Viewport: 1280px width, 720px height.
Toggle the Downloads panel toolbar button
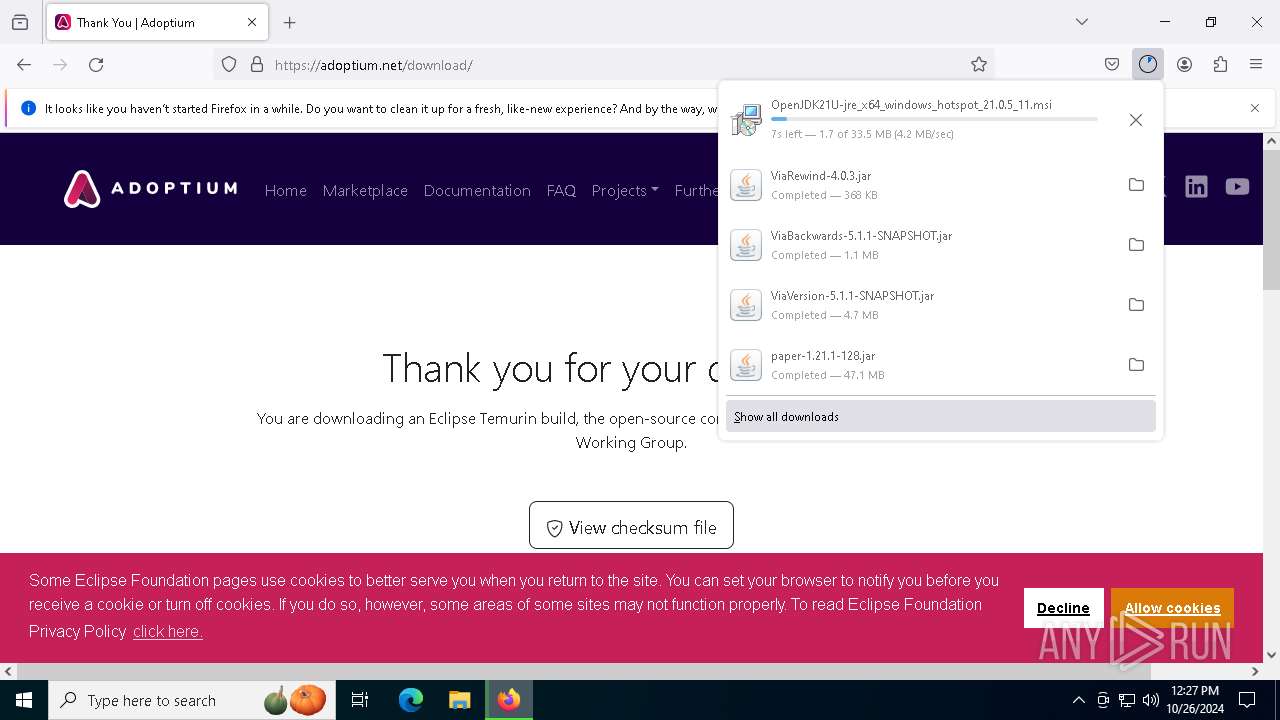(1147, 64)
